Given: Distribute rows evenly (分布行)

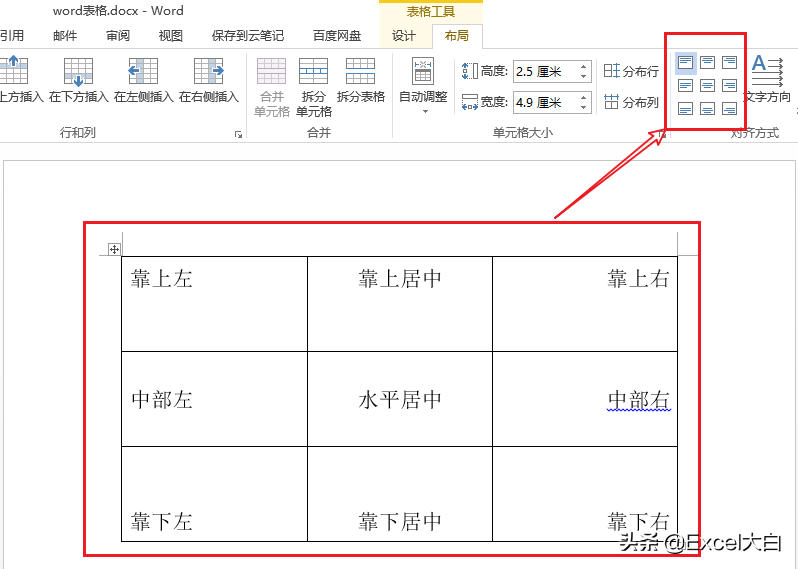Looking at the screenshot, I should point(631,72).
